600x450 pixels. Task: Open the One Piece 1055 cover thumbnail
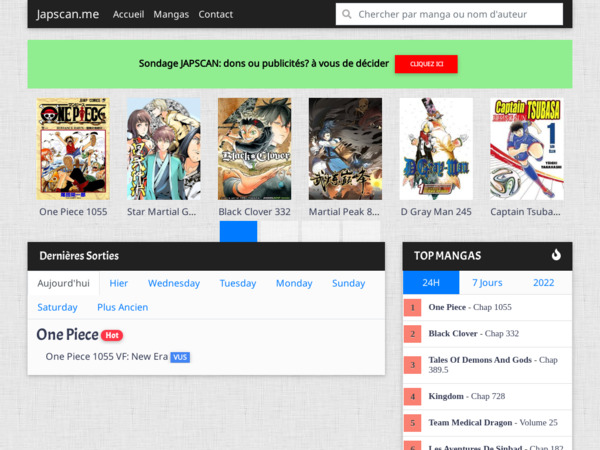click(73, 149)
